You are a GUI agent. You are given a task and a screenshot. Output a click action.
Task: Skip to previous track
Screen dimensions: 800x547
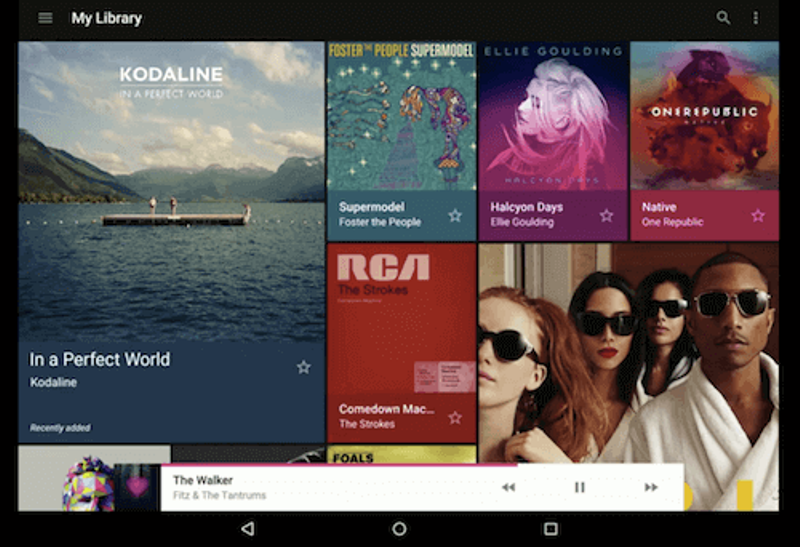508,487
